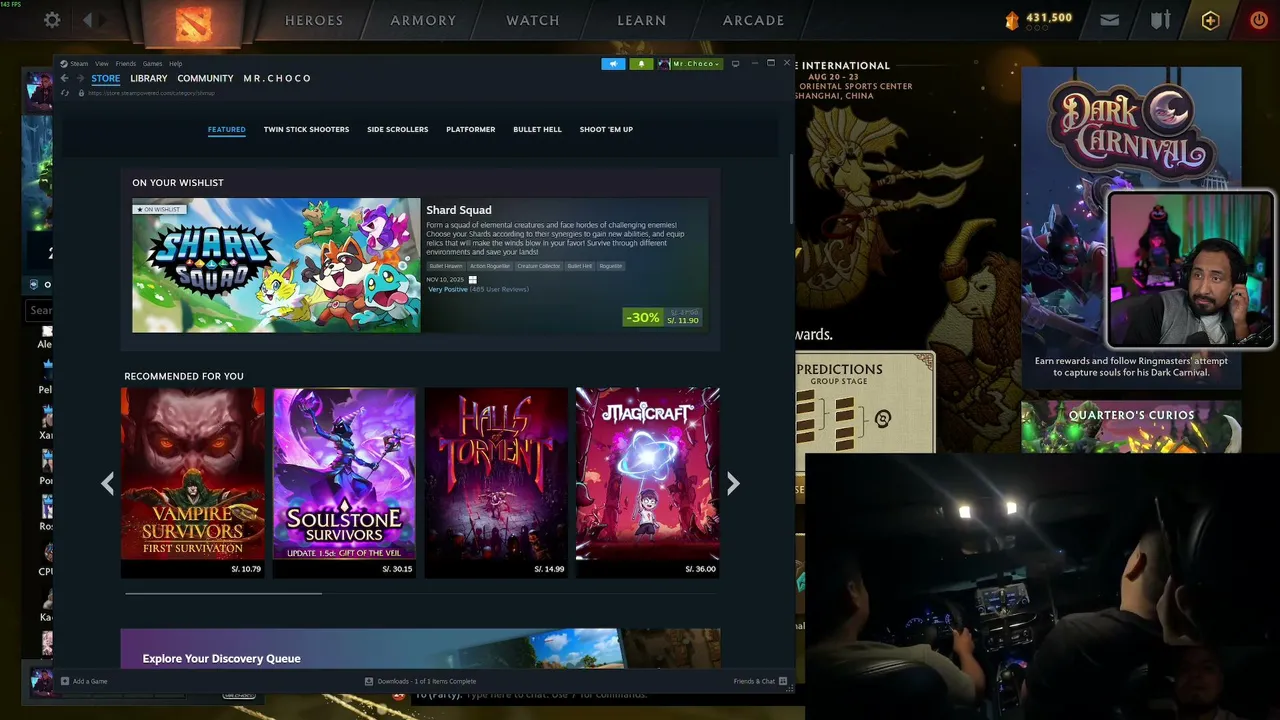Select the TWIN STICK SHOOTERS tab
1280x720 pixels.
pyautogui.click(x=306, y=129)
